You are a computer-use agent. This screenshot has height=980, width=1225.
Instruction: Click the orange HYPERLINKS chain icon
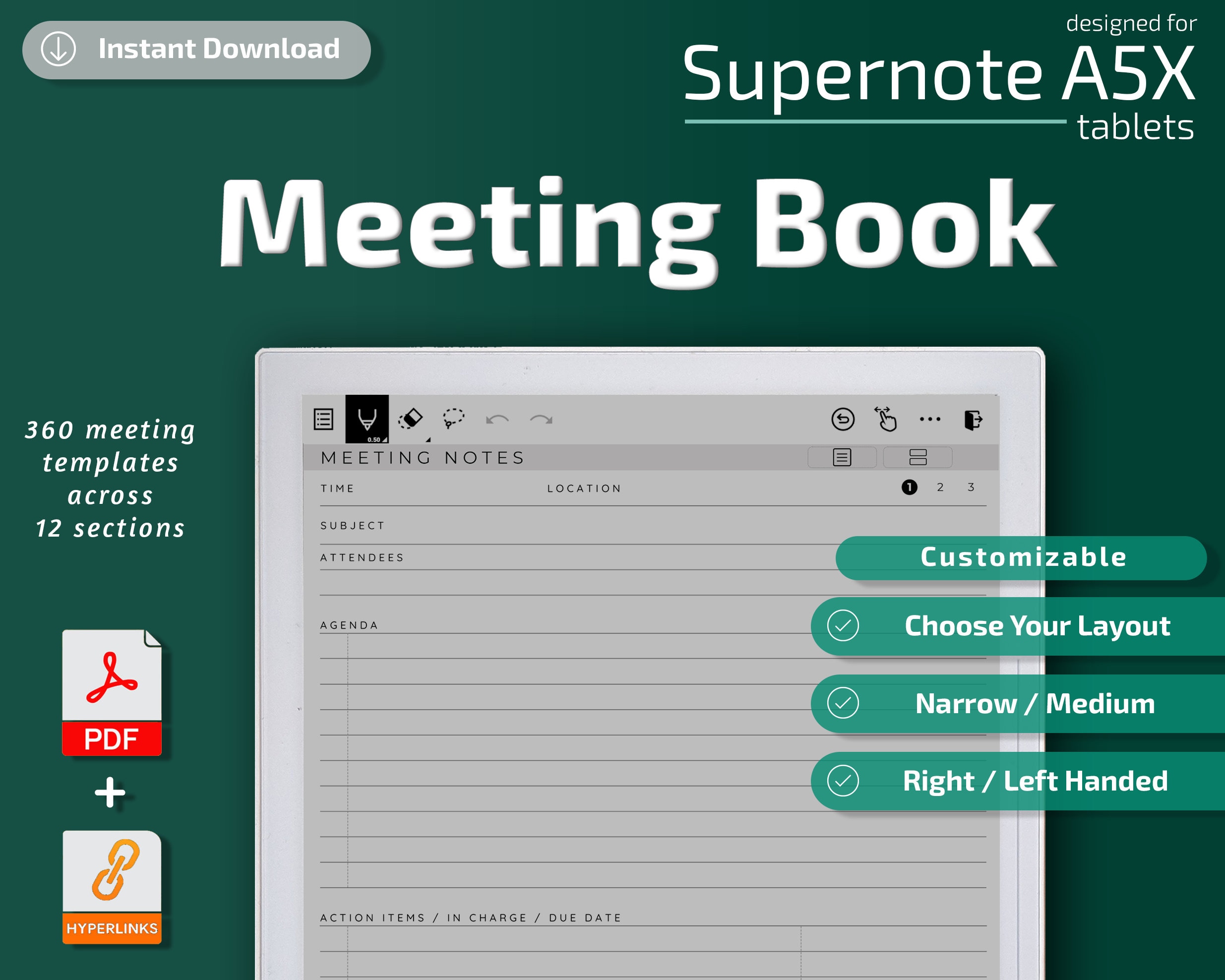pos(112,887)
